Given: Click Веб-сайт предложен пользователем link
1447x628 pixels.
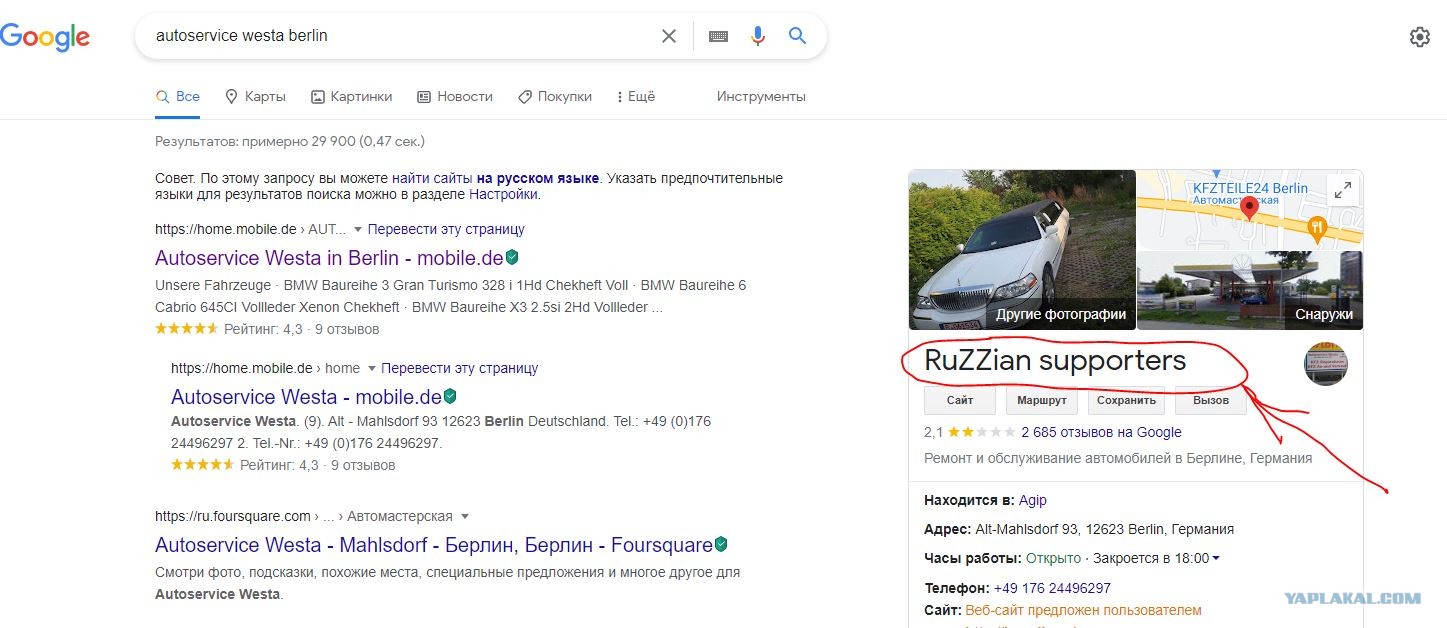Looking at the screenshot, I should click(1083, 610).
